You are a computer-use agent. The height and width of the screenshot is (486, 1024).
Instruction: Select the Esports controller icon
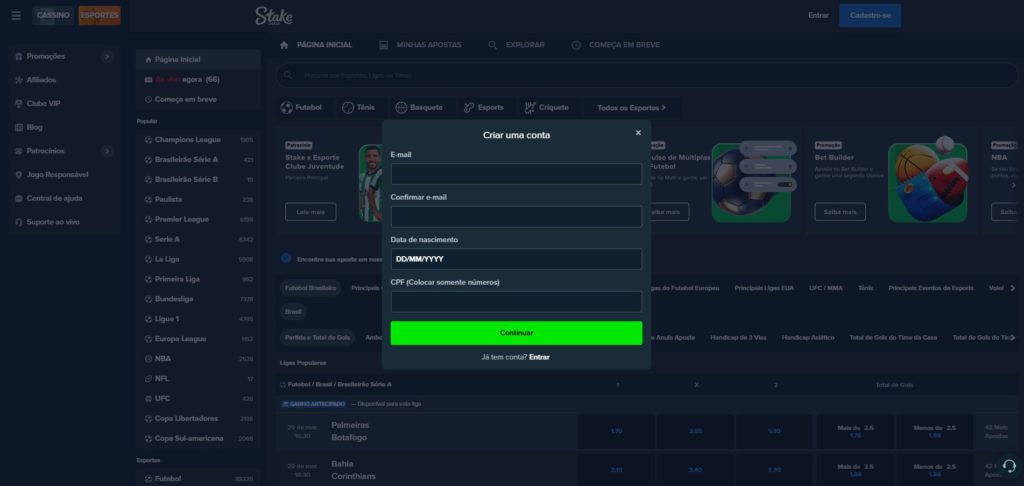coord(469,108)
